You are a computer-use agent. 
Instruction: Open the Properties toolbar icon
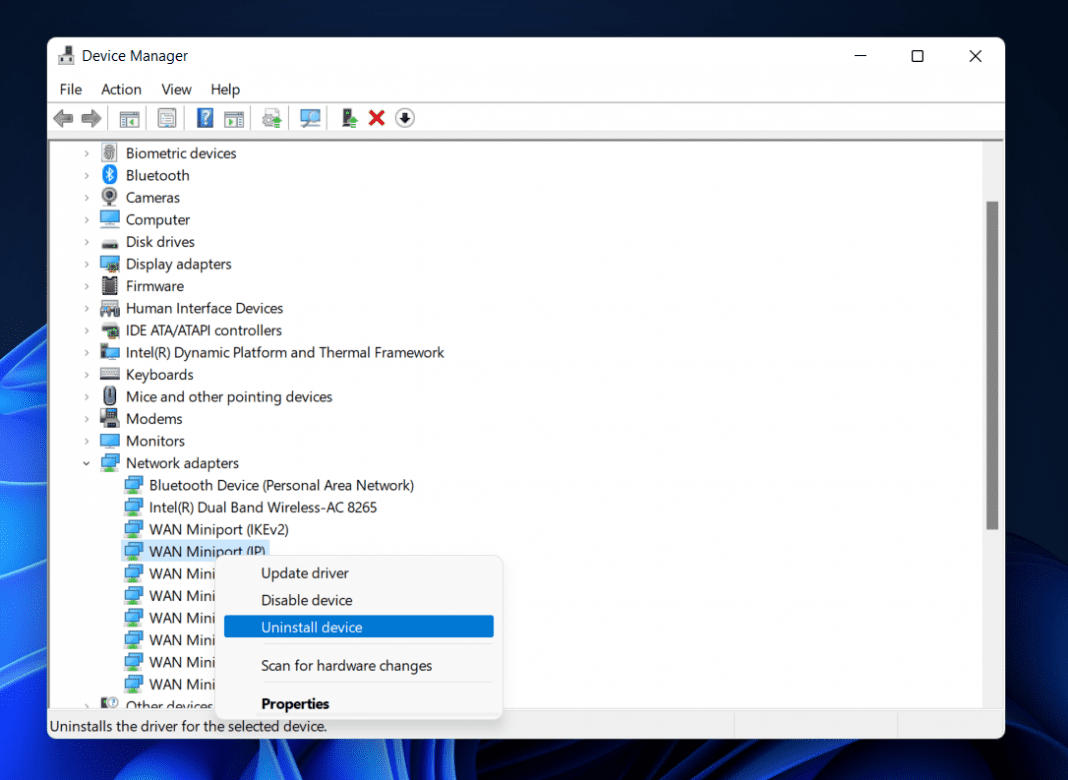point(167,117)
